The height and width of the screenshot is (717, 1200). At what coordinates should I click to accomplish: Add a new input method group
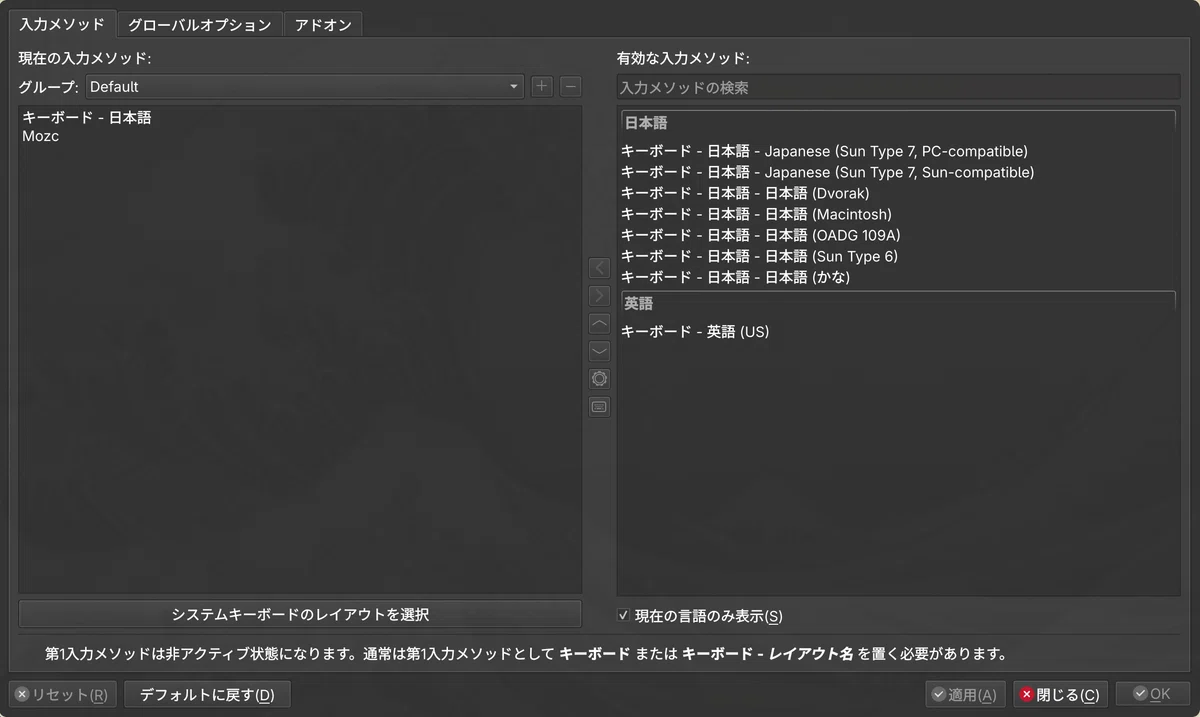click(x=541, y=87)
